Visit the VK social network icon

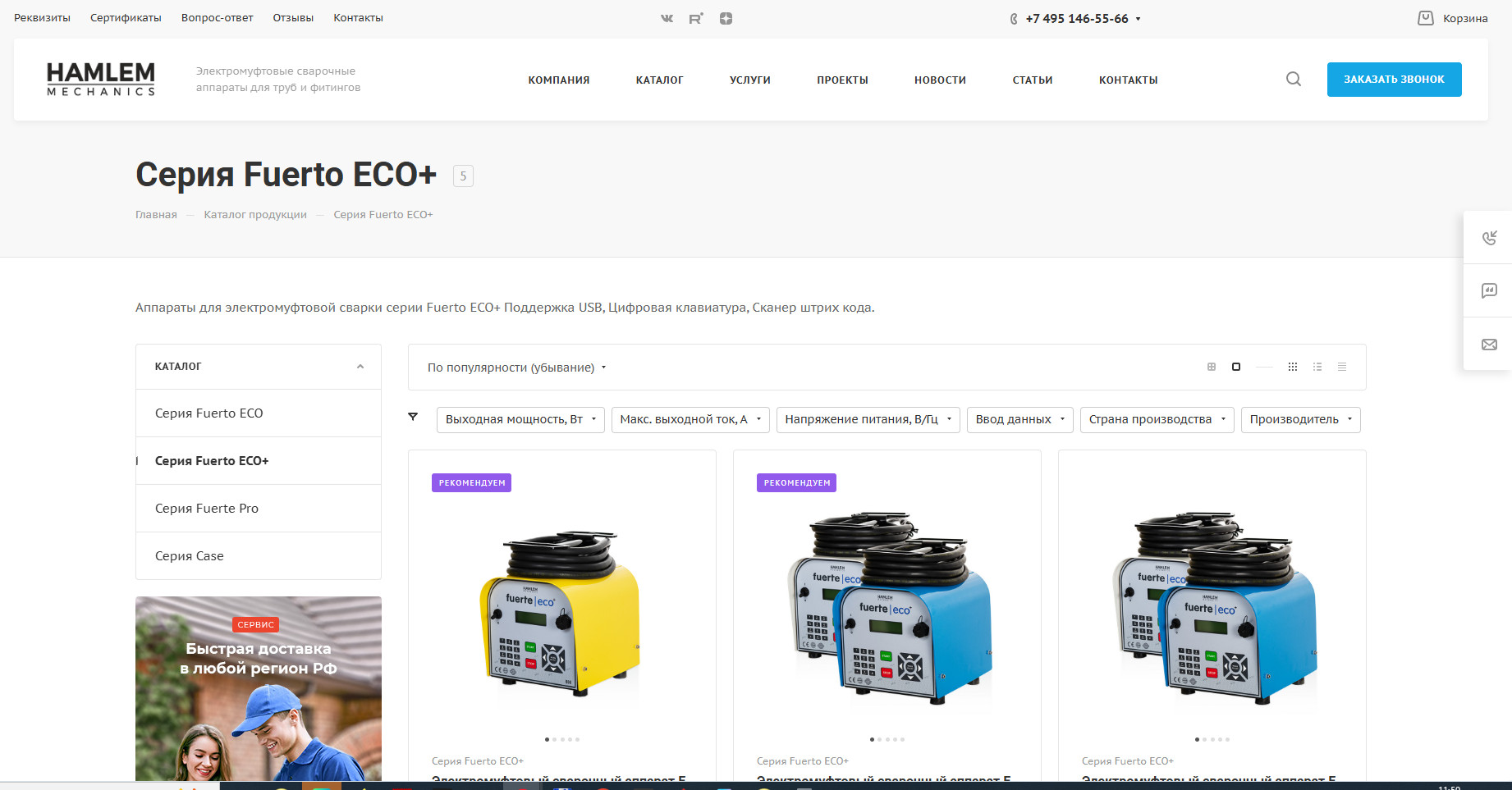[x=667, y=18]
